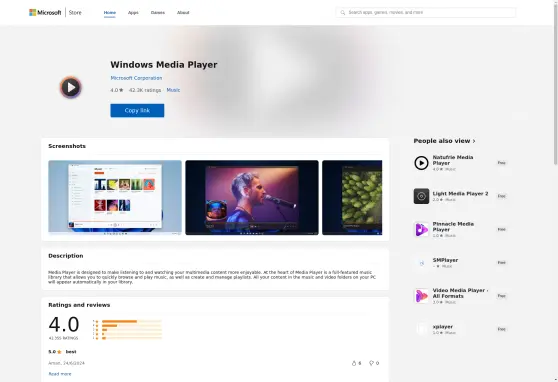
Task: Click the Natufrie Media Player title
Action: [x=453, y=160]
